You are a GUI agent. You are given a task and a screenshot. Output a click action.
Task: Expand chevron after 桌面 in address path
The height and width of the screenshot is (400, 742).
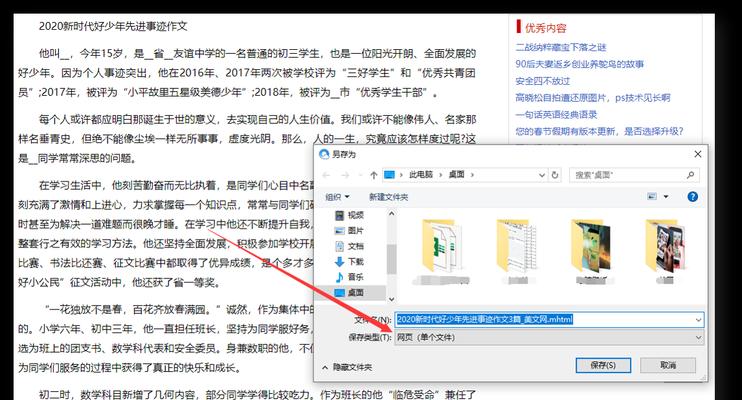(x=472, y=175)
